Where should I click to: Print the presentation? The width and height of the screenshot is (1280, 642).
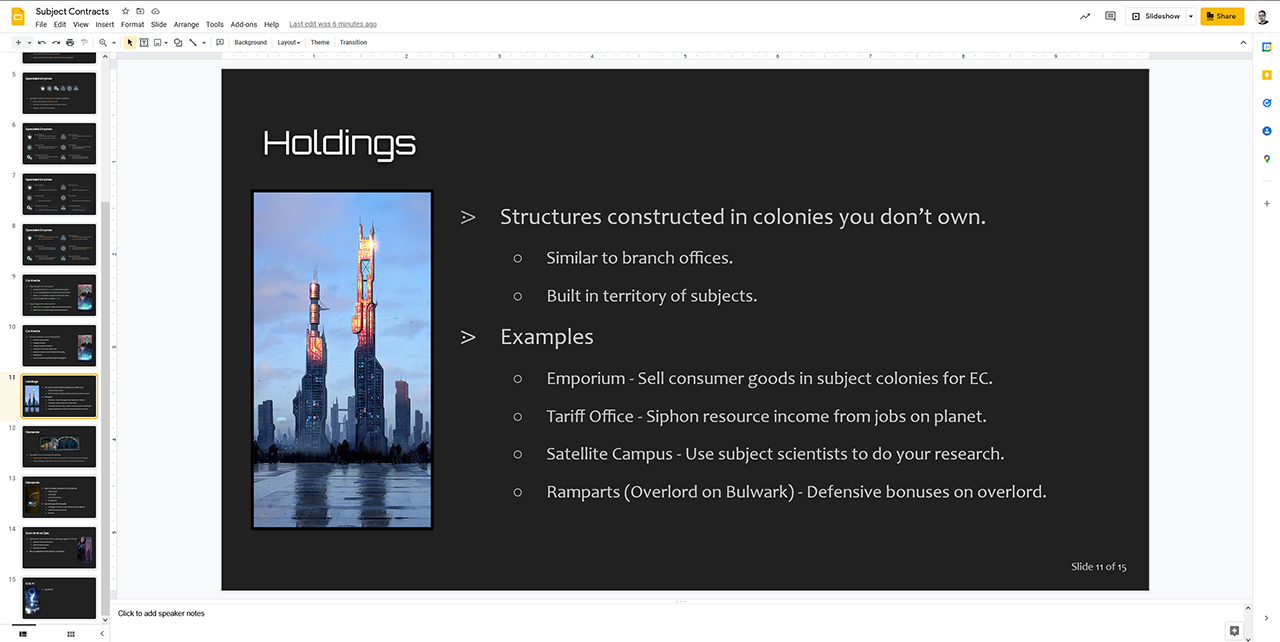click(70, 42)
